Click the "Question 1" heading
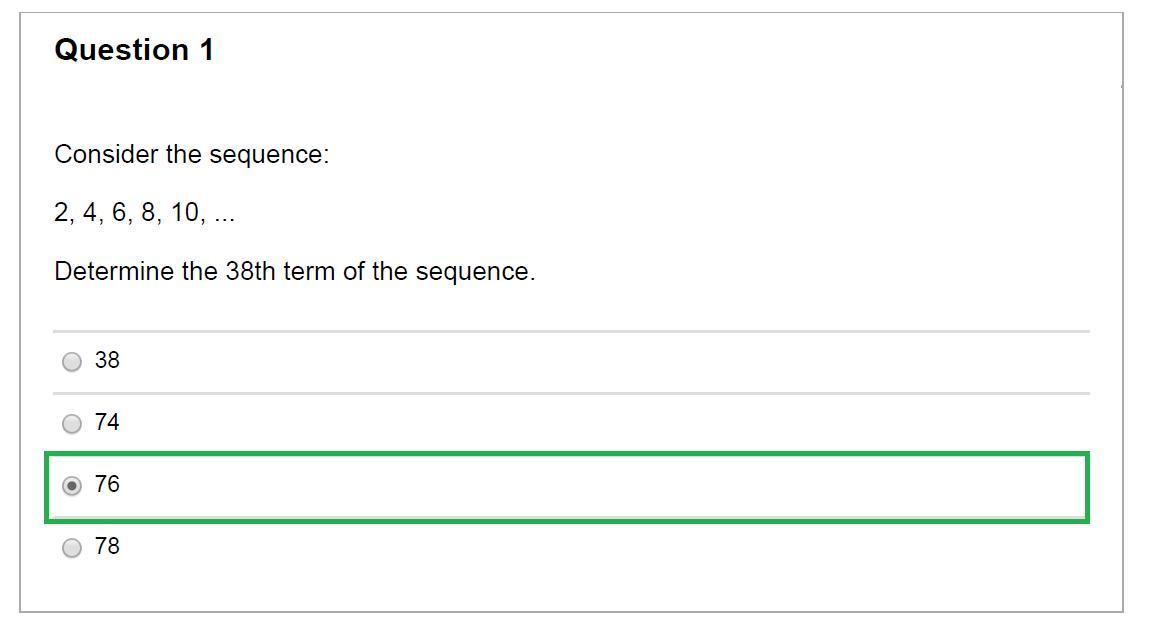 tap(134, 50)
